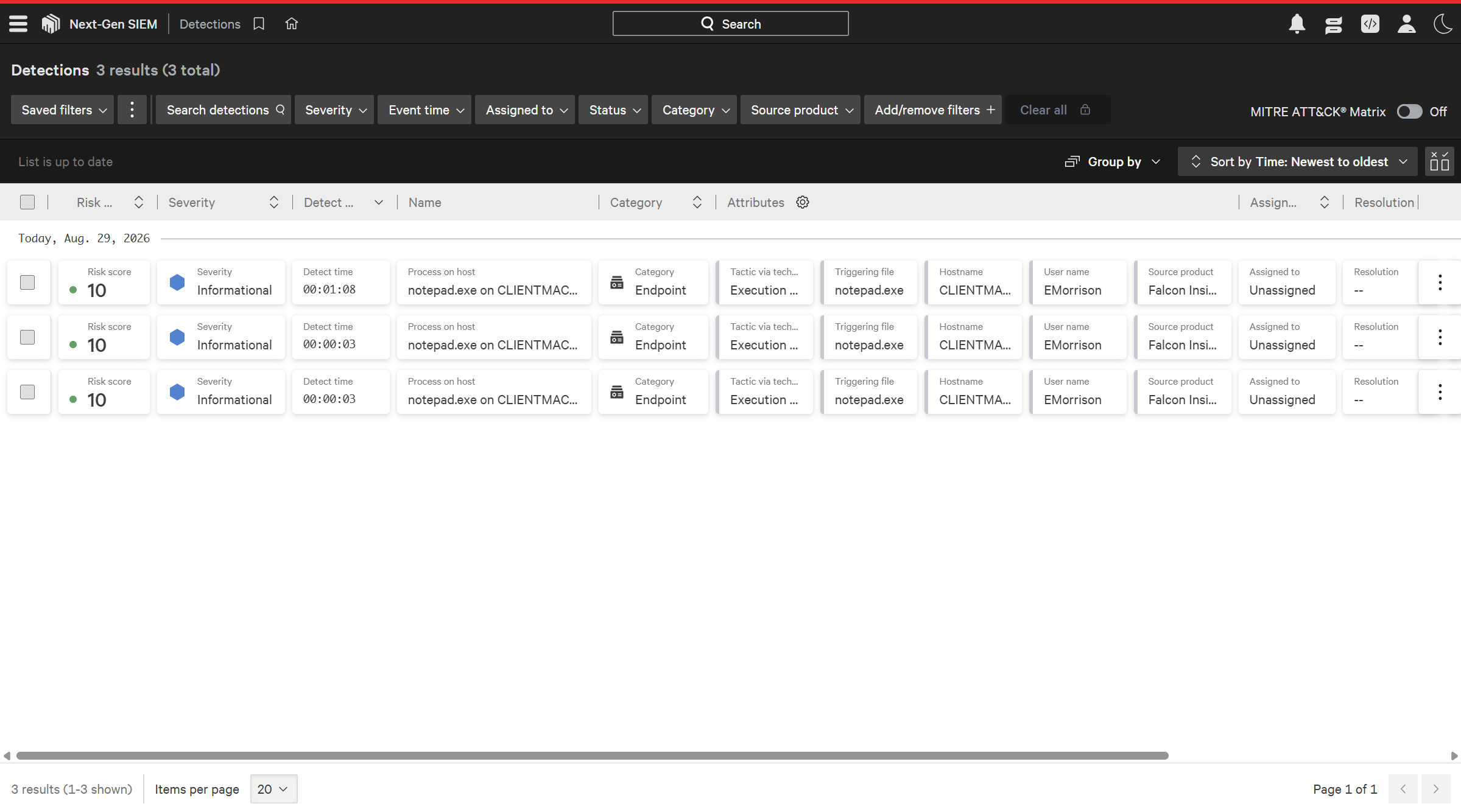Open first notepad.exe on CLIENTMAC detection
1461x812 pixels.
[493, 290]
